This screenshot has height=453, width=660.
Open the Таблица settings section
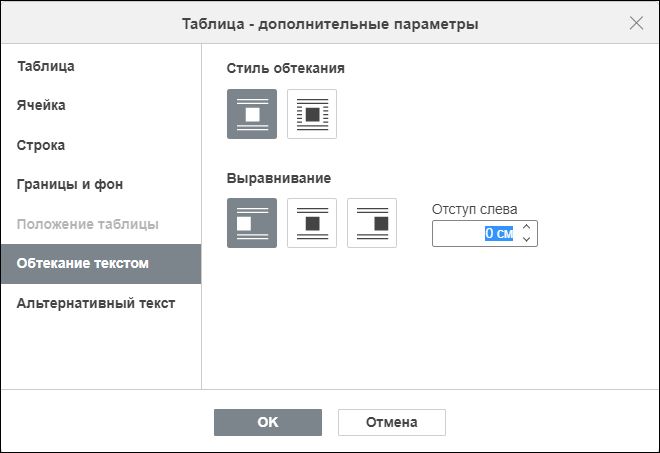coord(101,66)
